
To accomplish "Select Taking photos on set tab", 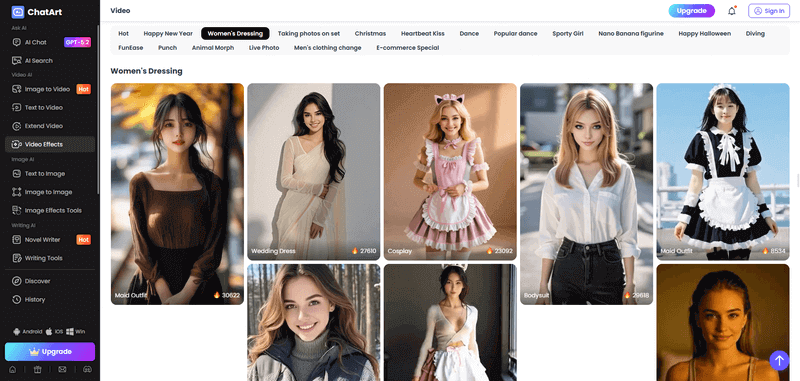I will 309,34.
